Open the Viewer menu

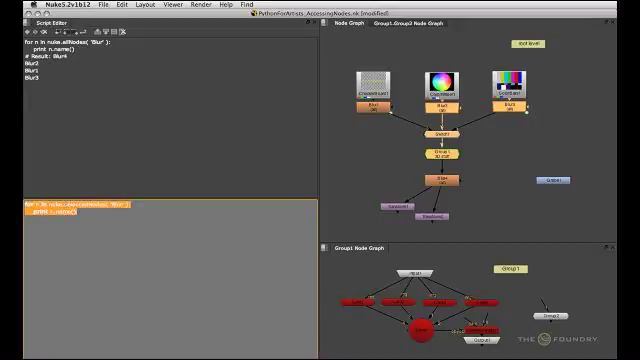tap(173, 4)
